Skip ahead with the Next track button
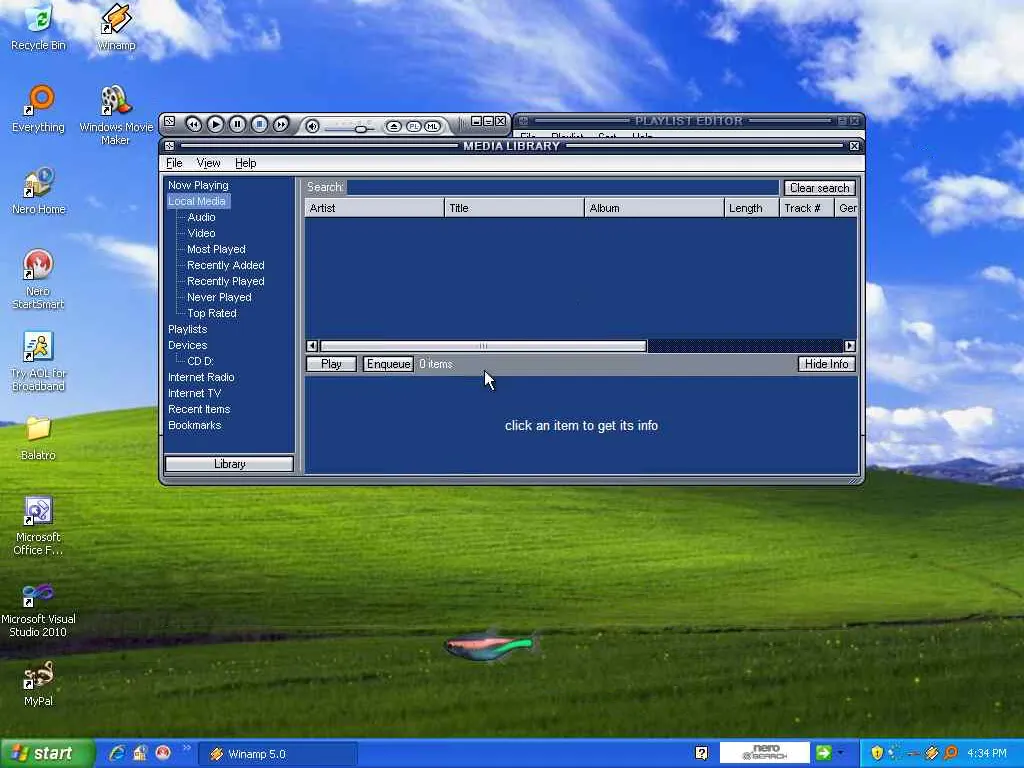 coord(281,124)
